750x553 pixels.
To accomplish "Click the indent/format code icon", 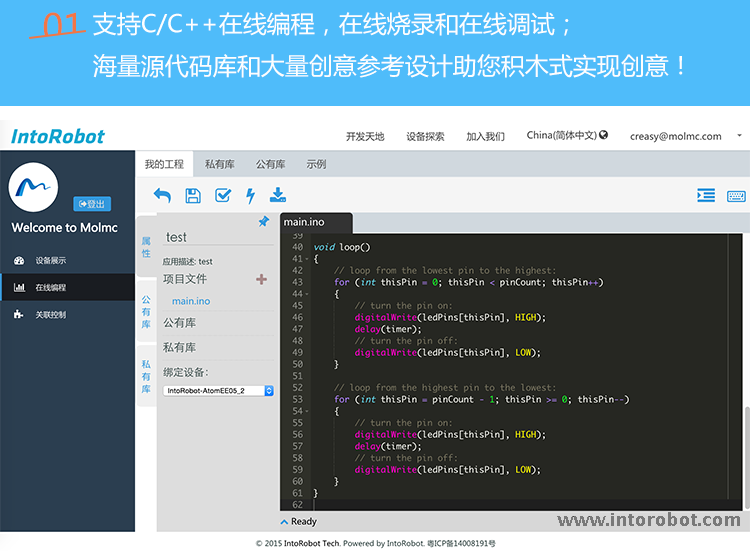I will pyautogui.click(x=706, y=195).
